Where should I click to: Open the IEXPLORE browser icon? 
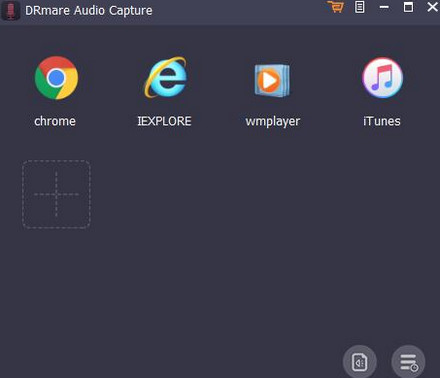[x=166, y=77]
